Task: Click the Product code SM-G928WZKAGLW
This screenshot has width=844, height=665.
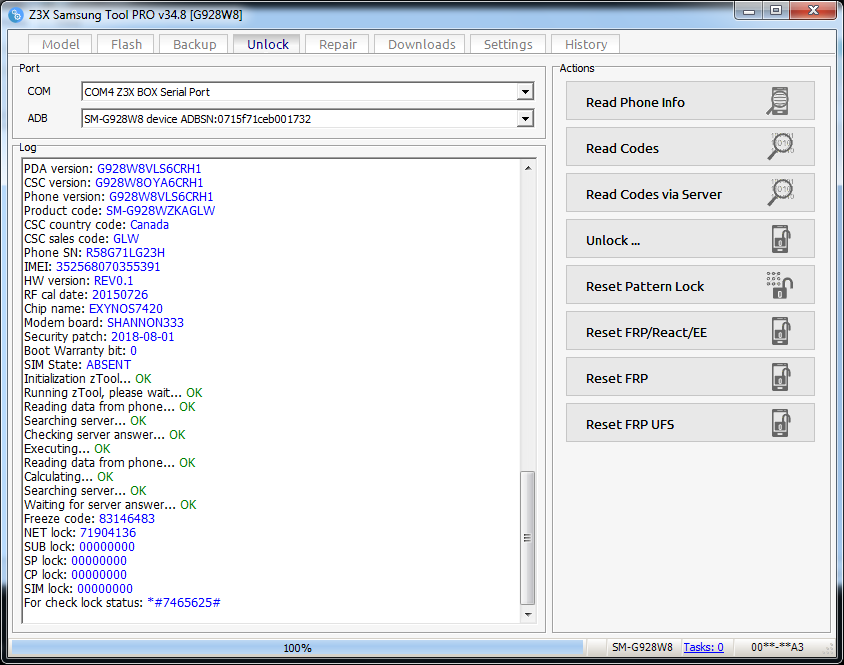Action: pyautogui.click(x=160, y=211)
